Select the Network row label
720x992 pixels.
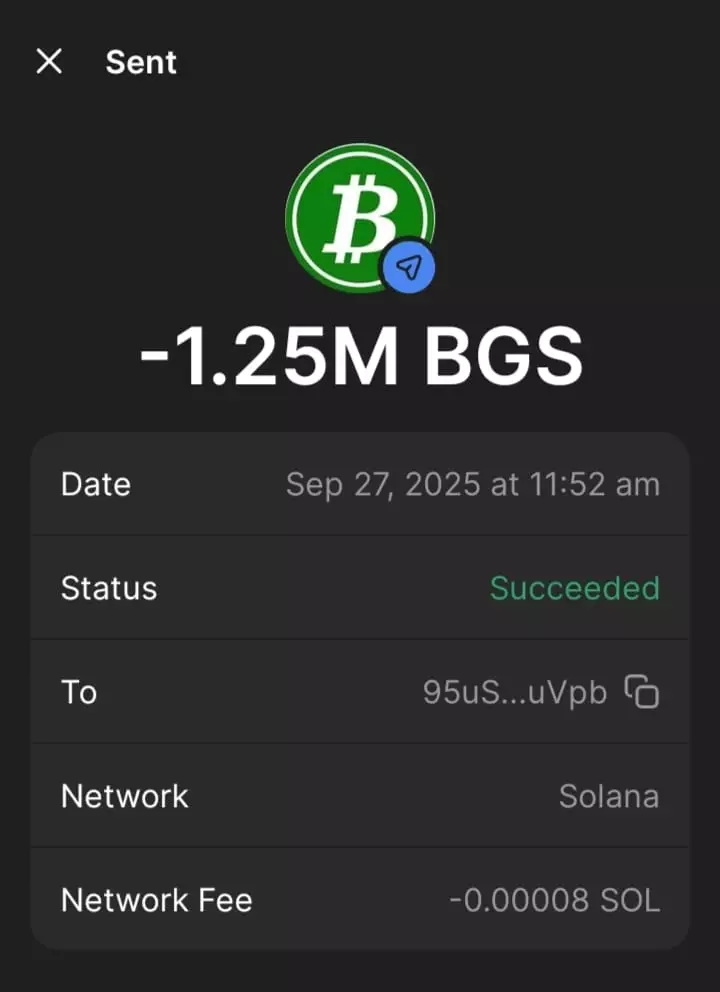pos(125,796)
